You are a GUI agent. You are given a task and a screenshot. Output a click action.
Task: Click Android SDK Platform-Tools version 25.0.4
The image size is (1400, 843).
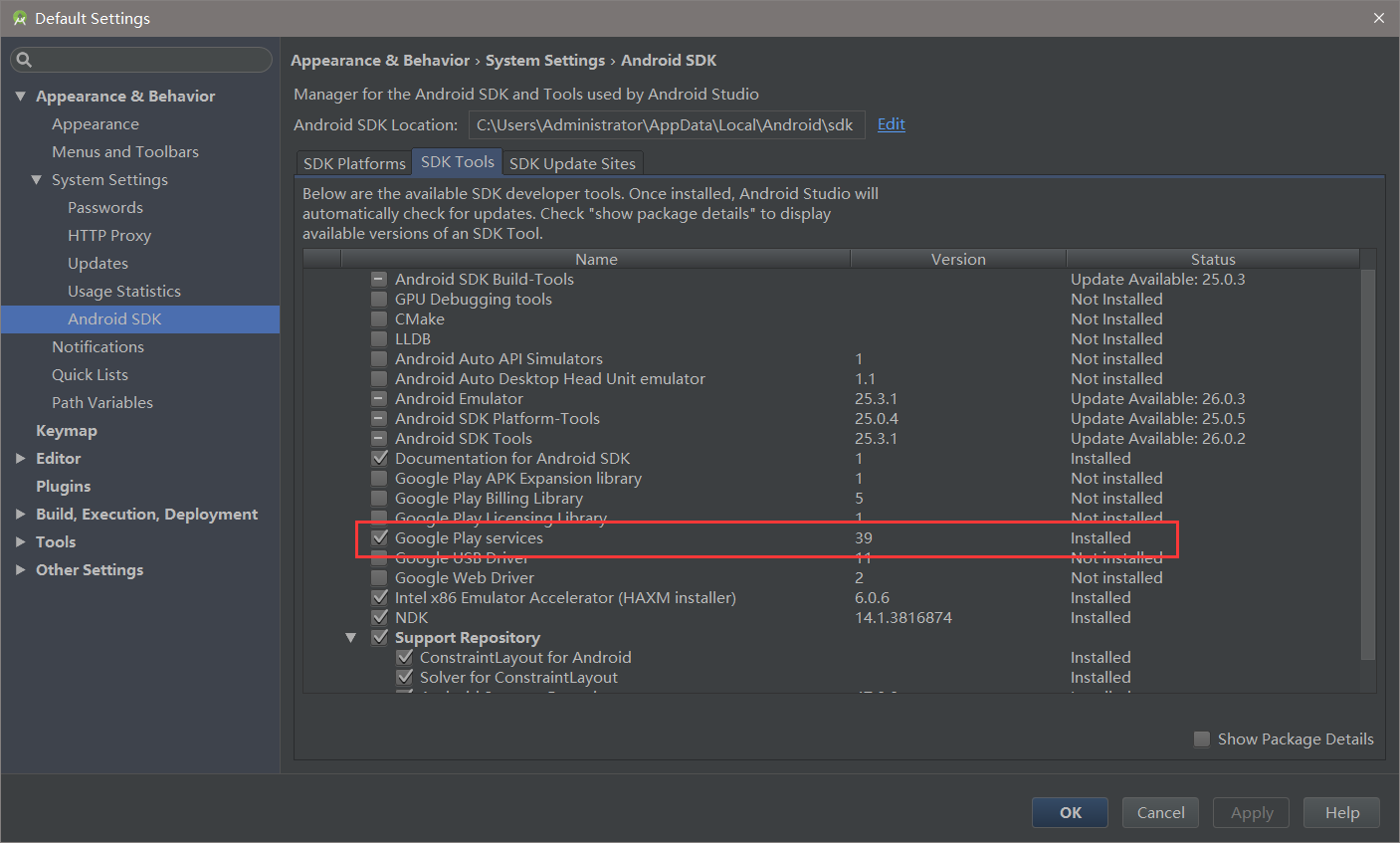pyautogui.click(x=877, y=419)
